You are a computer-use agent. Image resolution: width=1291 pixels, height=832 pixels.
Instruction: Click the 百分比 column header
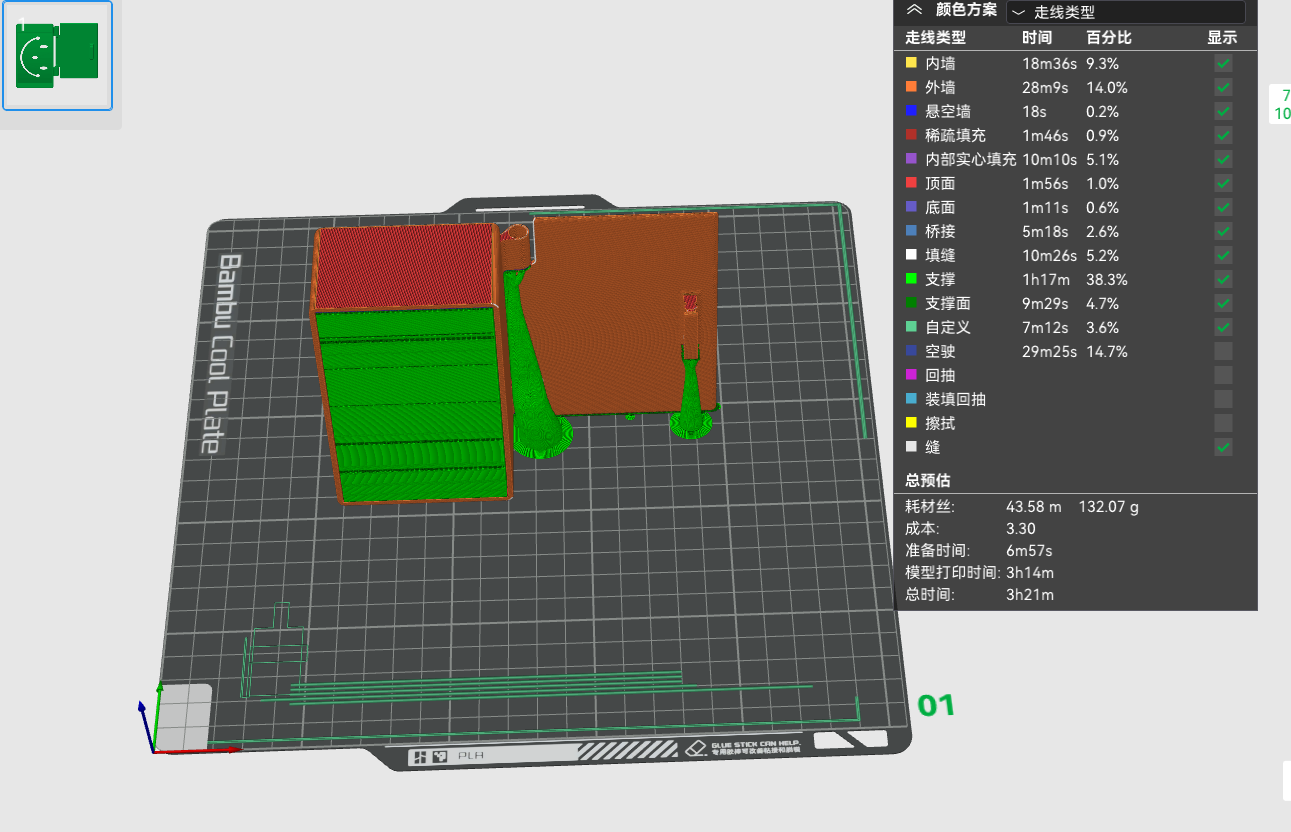1109,38
